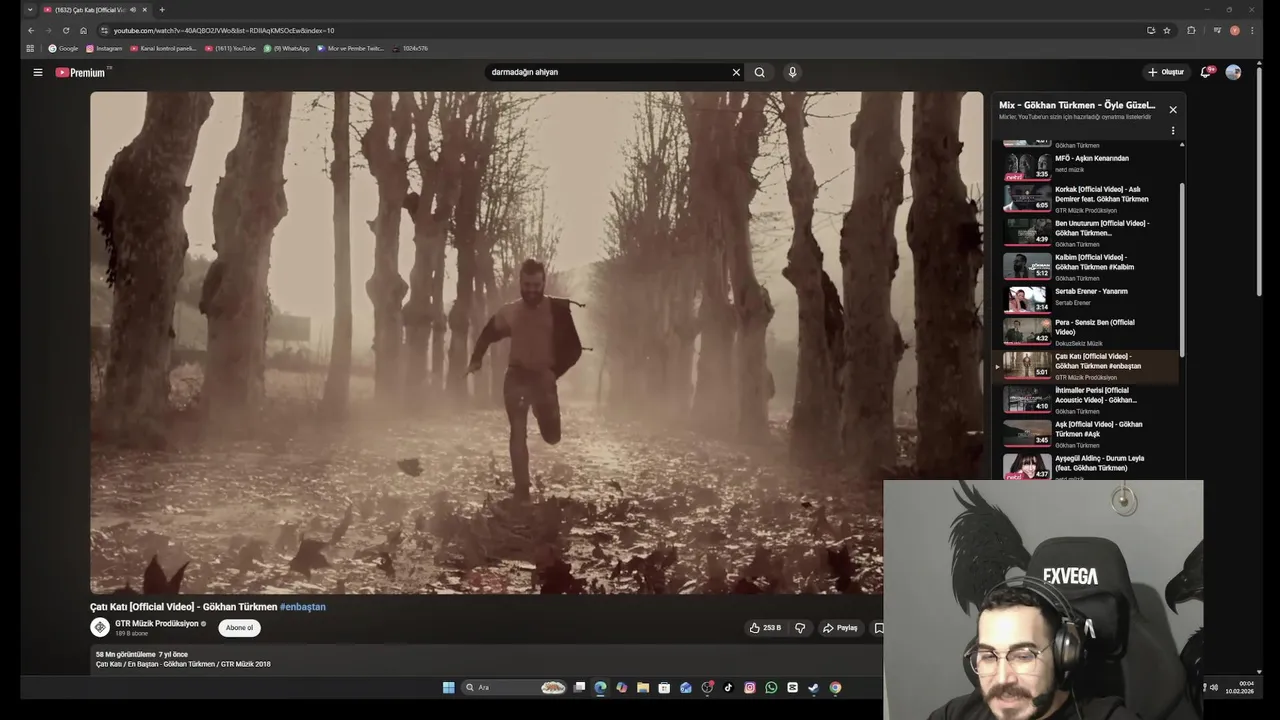Play İhtimaller Perisi acoustic video
Image resolution: width=1280 pixels, height=720 pixels.
(x=1090, y=399)
